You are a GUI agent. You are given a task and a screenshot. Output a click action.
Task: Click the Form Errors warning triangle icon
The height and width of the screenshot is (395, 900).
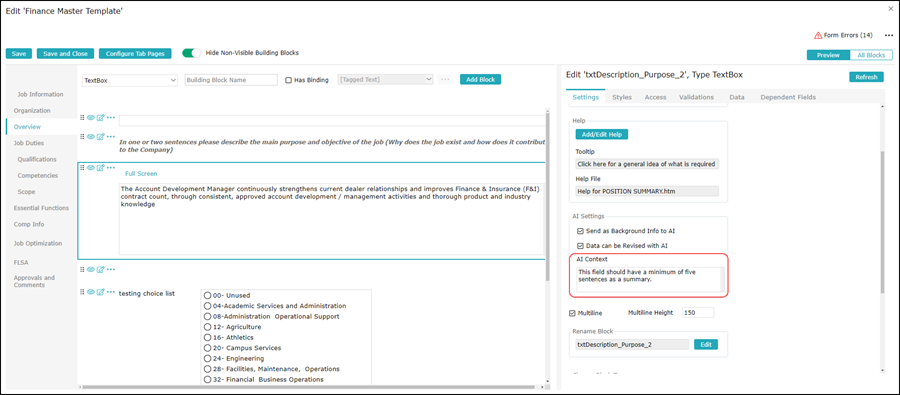(818, 36)
